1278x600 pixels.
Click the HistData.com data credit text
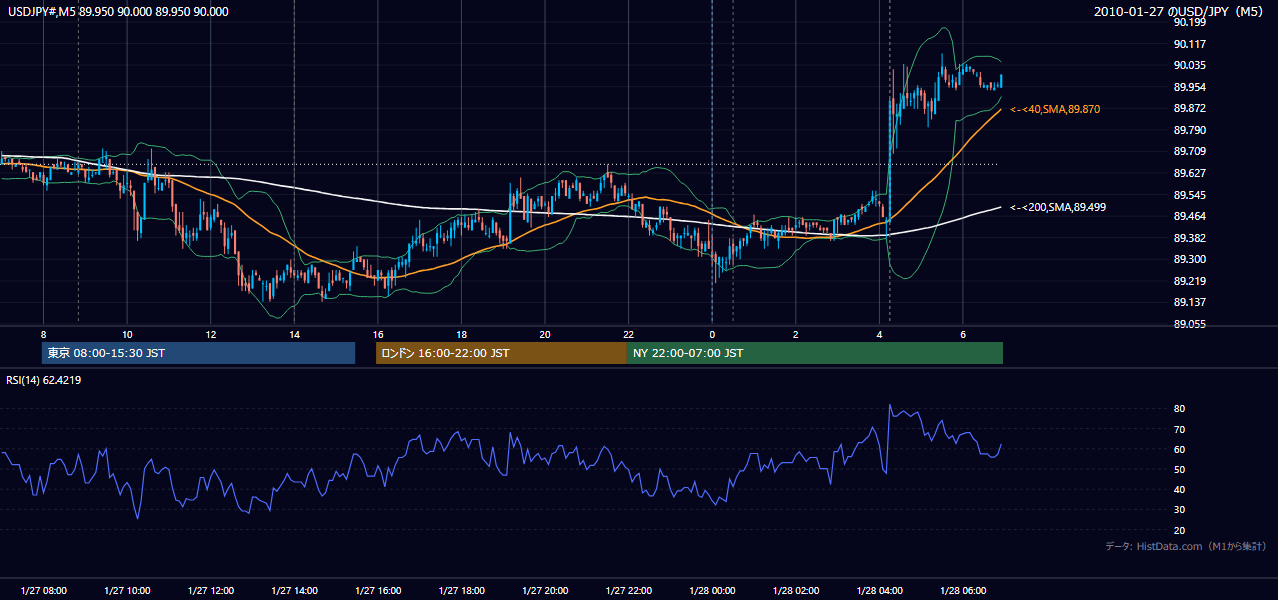[1186, 546]
